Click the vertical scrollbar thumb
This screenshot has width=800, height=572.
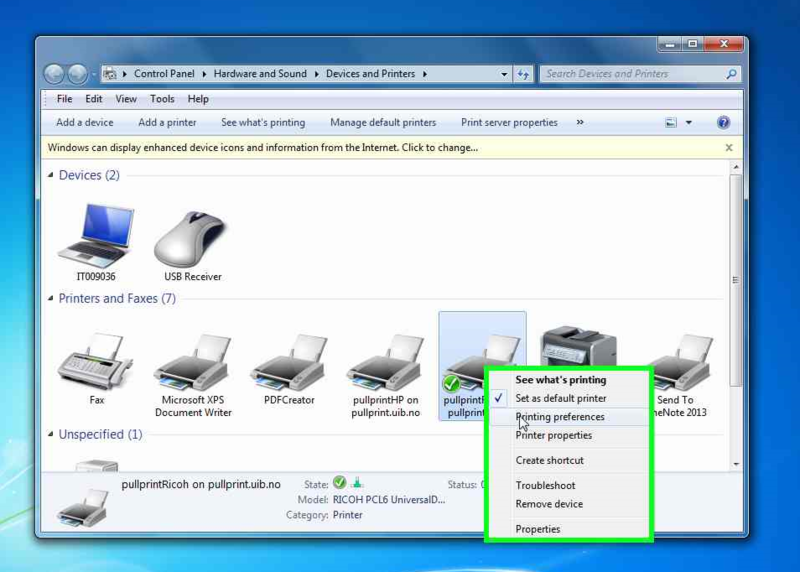click(x=735, y=280)
